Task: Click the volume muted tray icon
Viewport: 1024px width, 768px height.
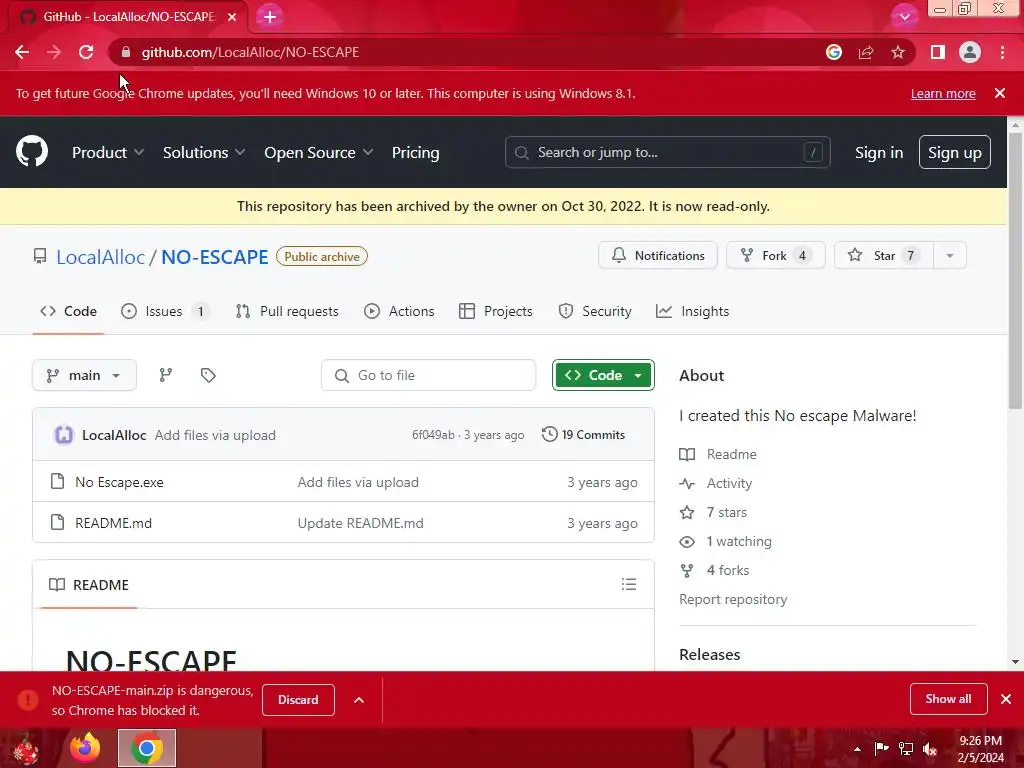Action: [x=930, y=749]
